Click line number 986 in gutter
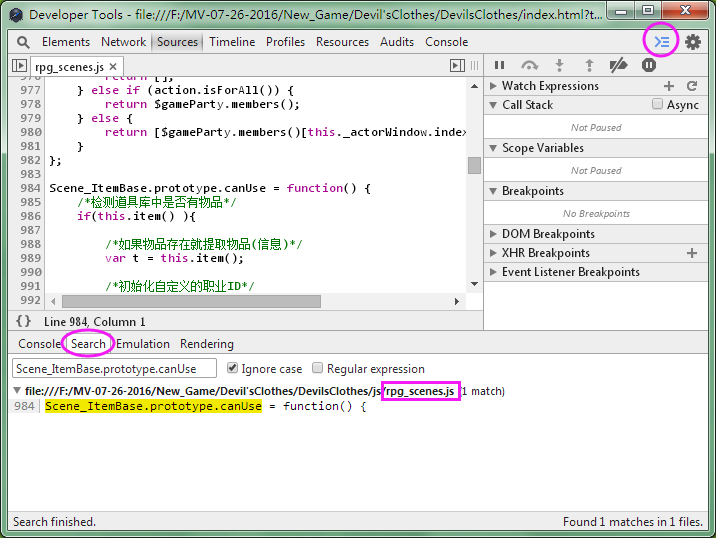716x538 pixels. pos(30,216)
